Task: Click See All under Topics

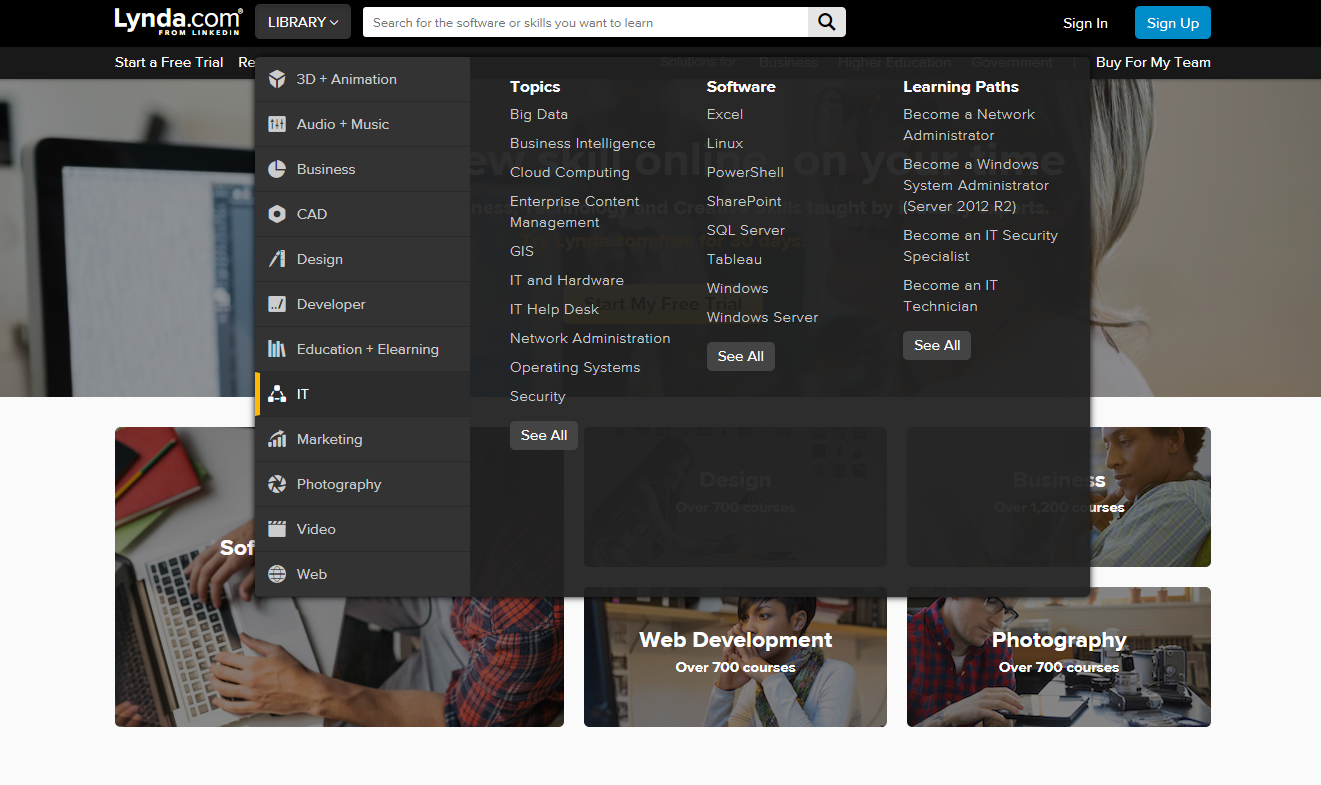Action: 544,435
